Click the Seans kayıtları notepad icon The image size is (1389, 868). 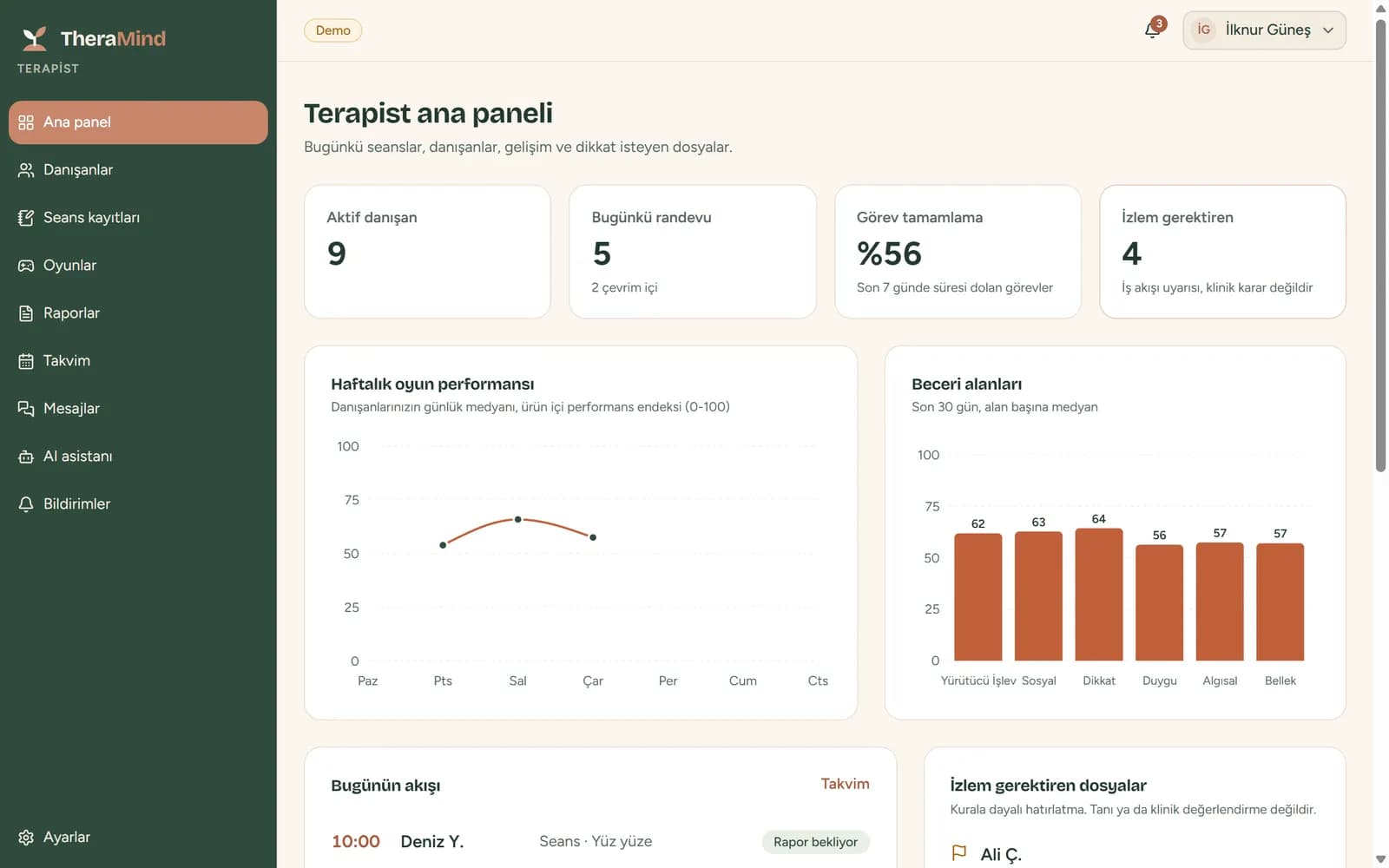[26, 218]
